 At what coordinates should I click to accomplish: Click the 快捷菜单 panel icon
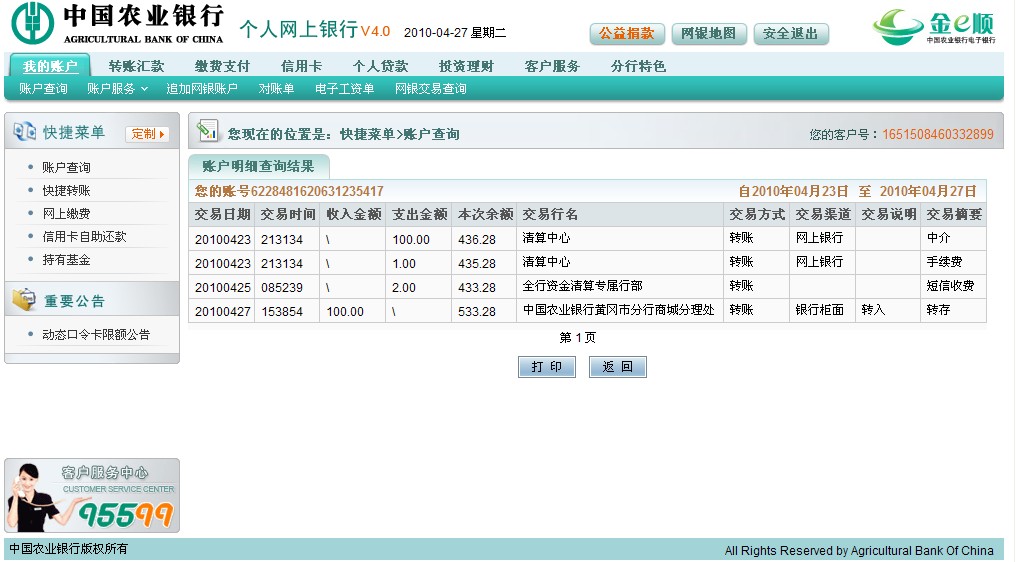tap(24, 132)
